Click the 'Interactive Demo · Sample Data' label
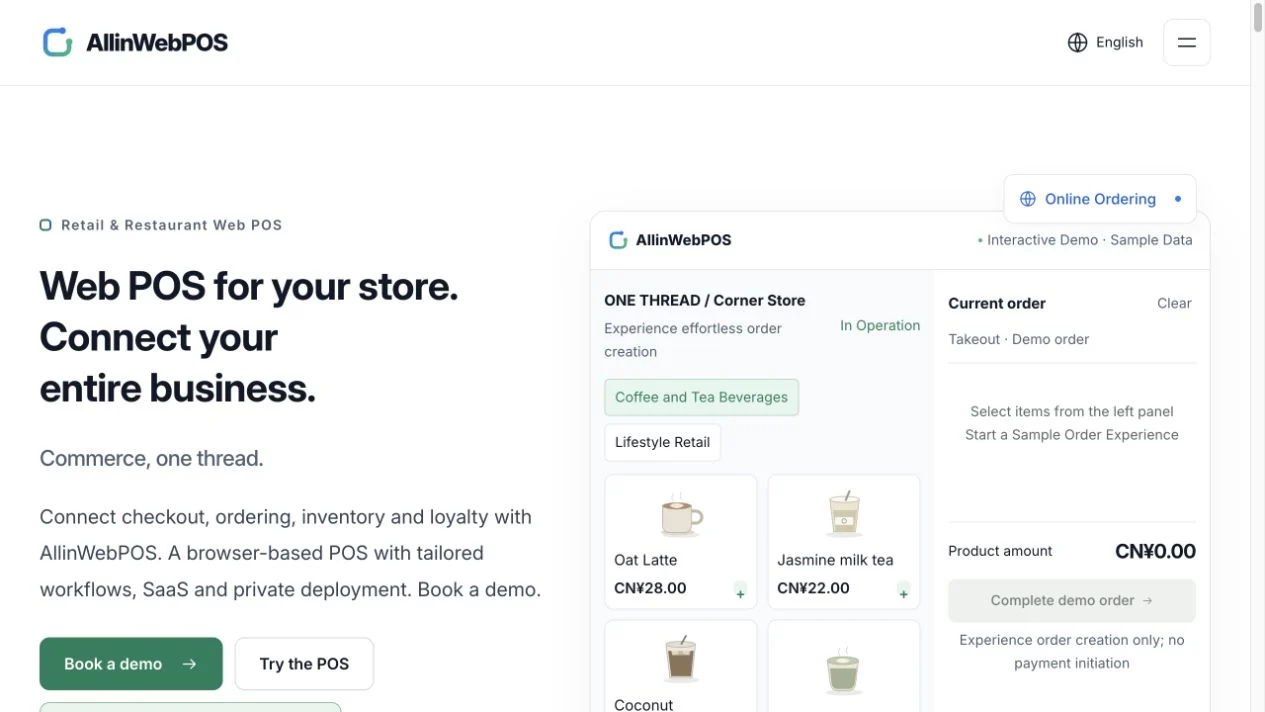Viewport: 1265px width, 712px height. pos(1085,240)
